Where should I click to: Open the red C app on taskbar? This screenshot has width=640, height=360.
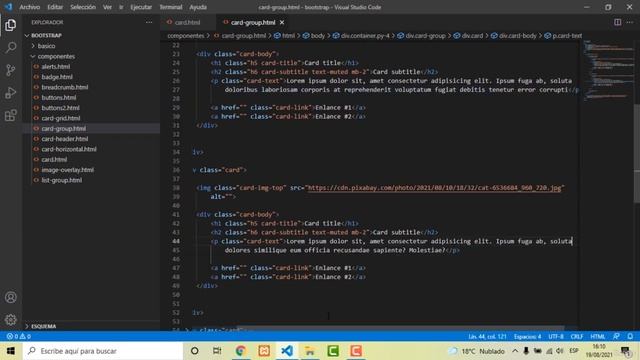click(356, 351)
